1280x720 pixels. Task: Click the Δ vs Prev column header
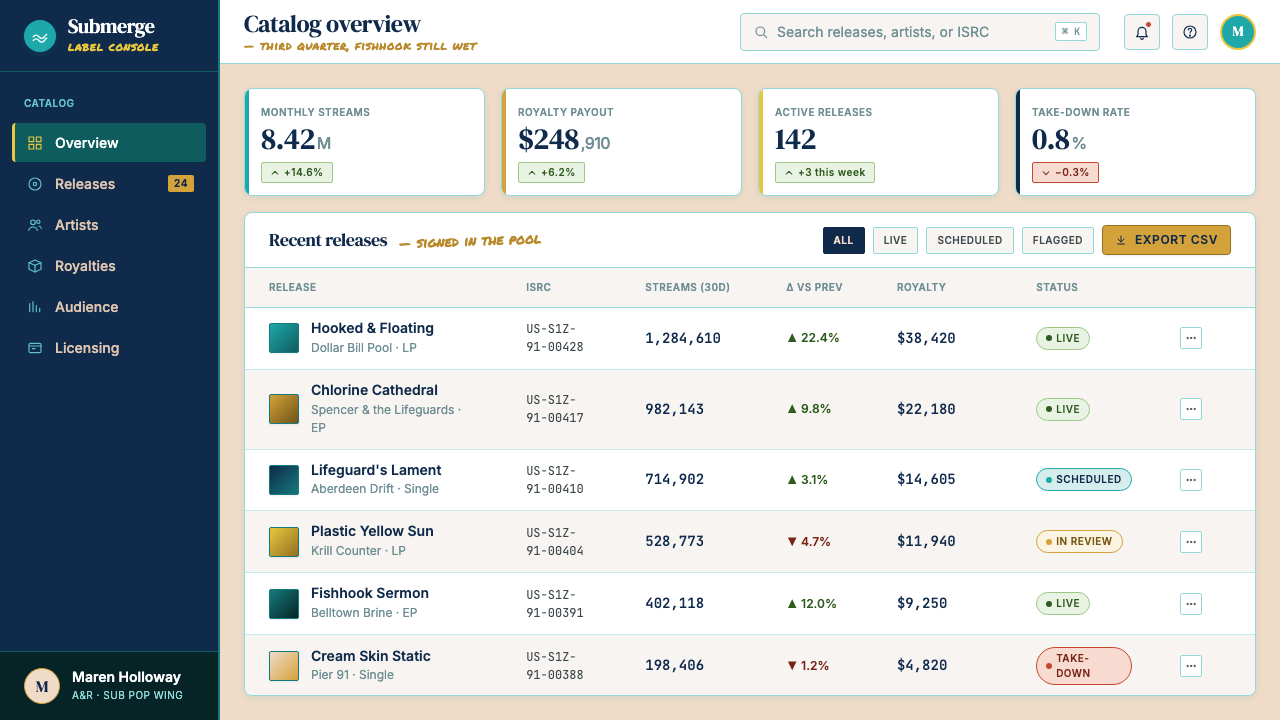click(x=814, y=287)
